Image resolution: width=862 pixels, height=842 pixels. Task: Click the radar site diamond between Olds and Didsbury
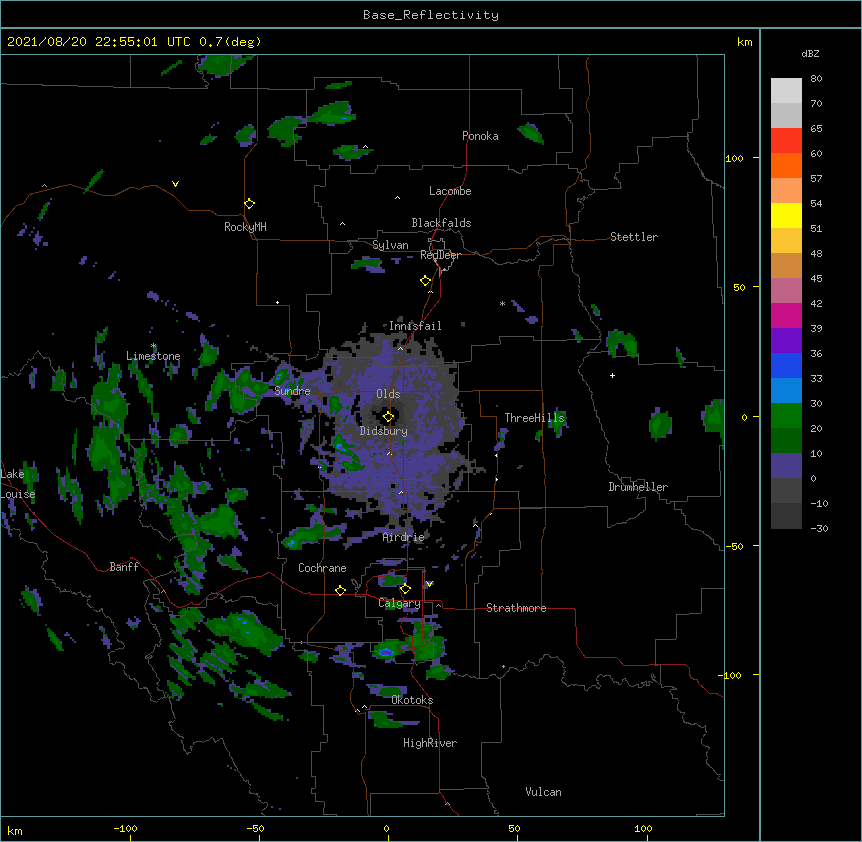pyautogui.click(x=389, y=417)
